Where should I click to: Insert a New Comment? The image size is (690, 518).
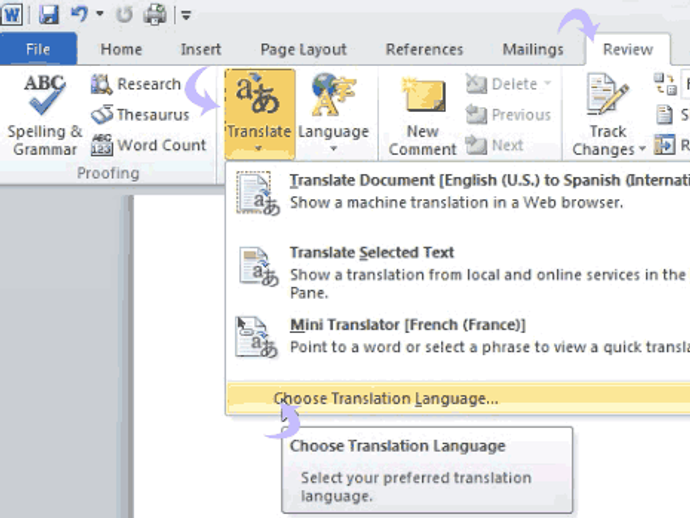(423, 116)
